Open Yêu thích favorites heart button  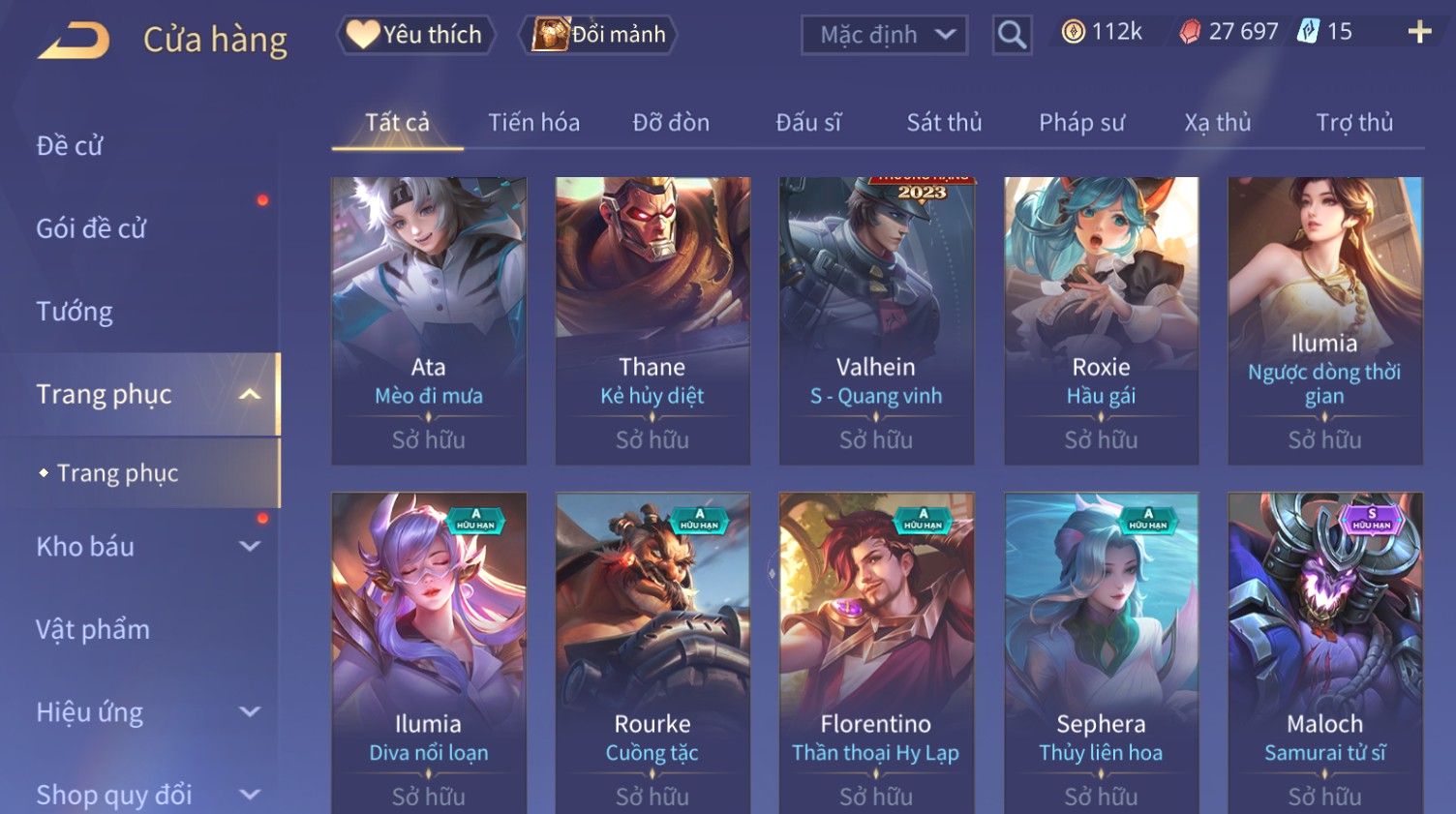pyautogui.click(x=416, y=35)
